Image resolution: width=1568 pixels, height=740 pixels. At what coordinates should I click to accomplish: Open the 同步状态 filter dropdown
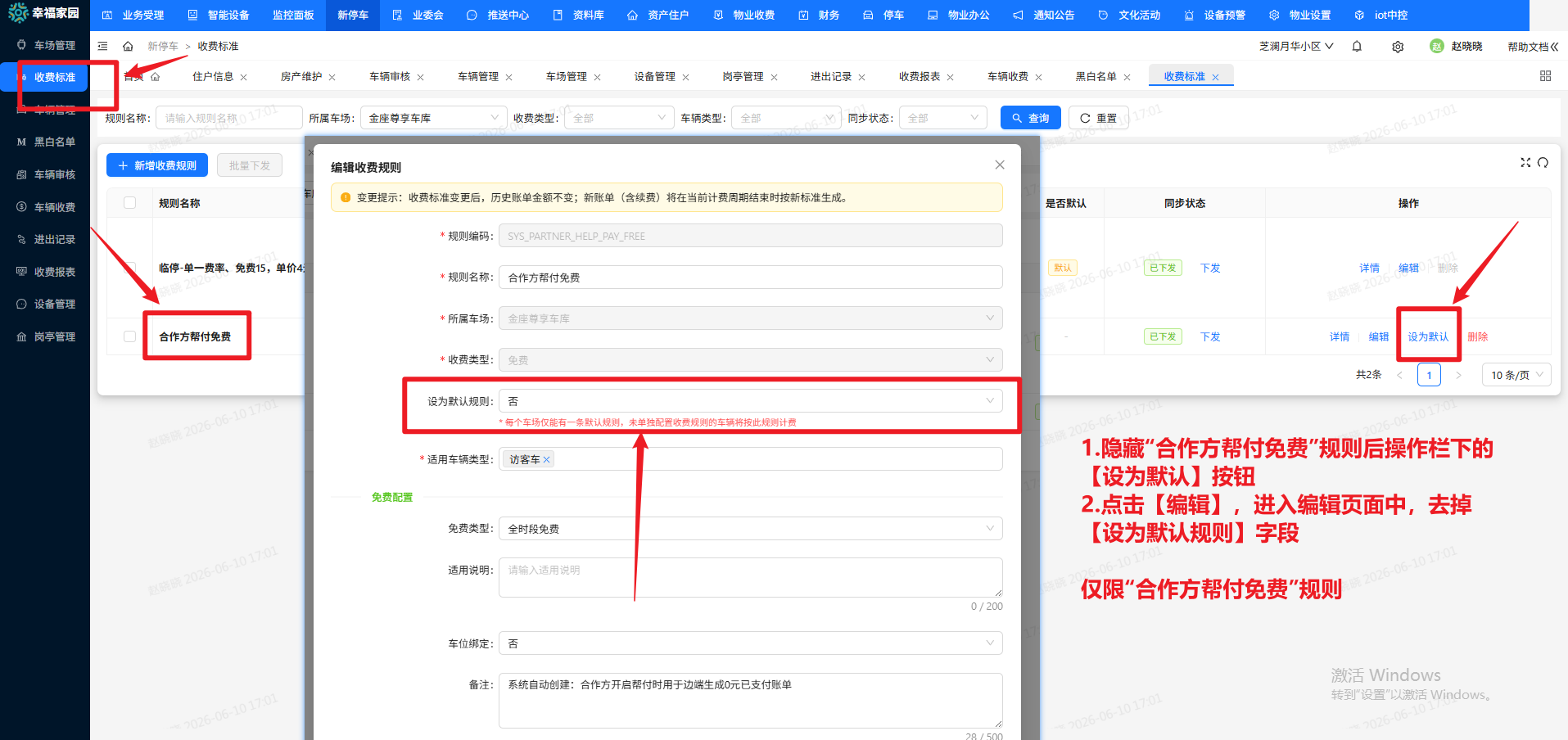(x=943, y=118)
